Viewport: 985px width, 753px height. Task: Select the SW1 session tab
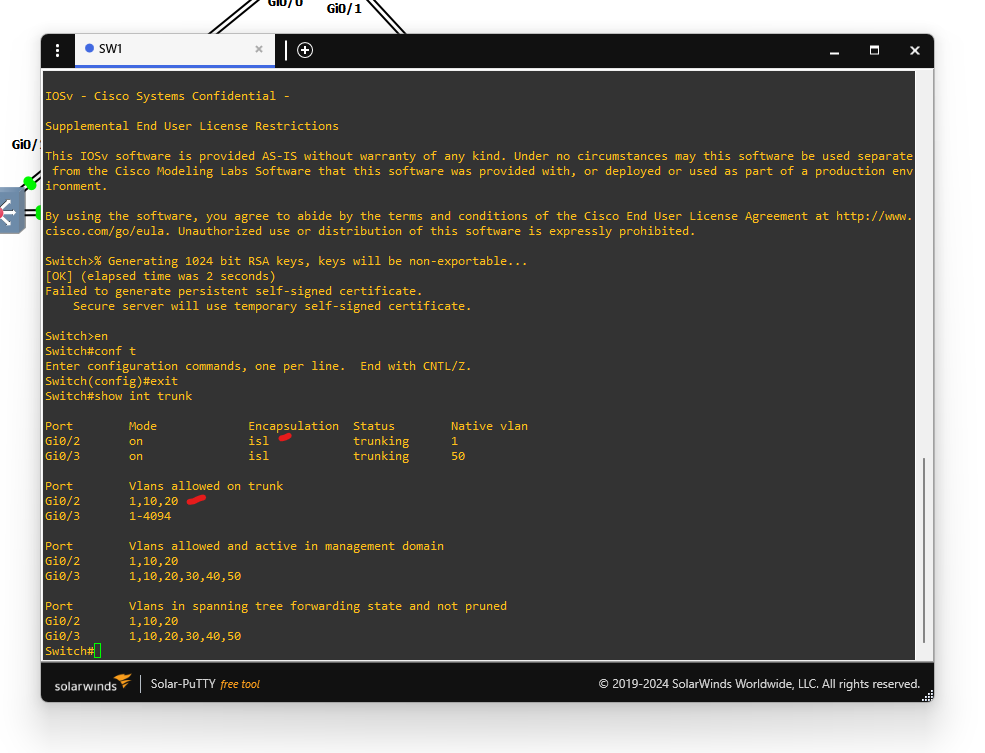(x=175, y=50)
